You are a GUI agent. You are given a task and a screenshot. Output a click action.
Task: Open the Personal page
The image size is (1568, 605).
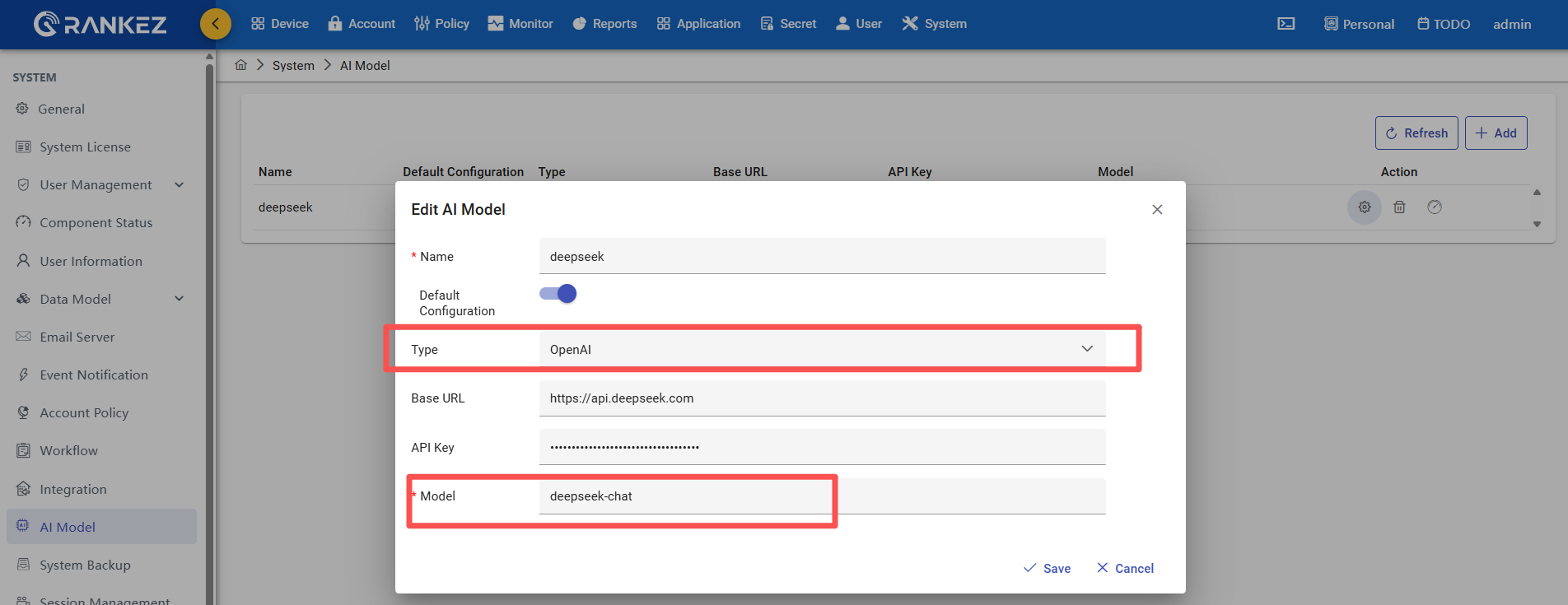pos(1359,24)
